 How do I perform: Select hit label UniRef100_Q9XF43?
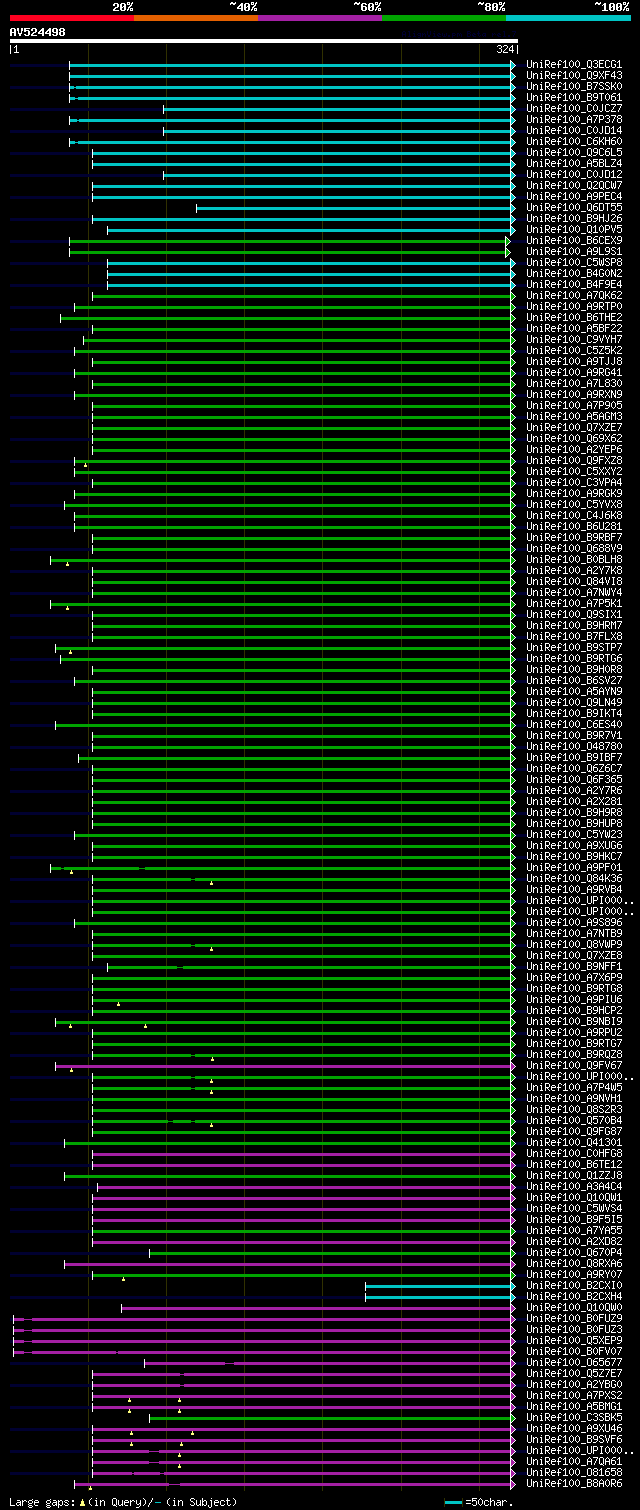[x=574, y=76]
